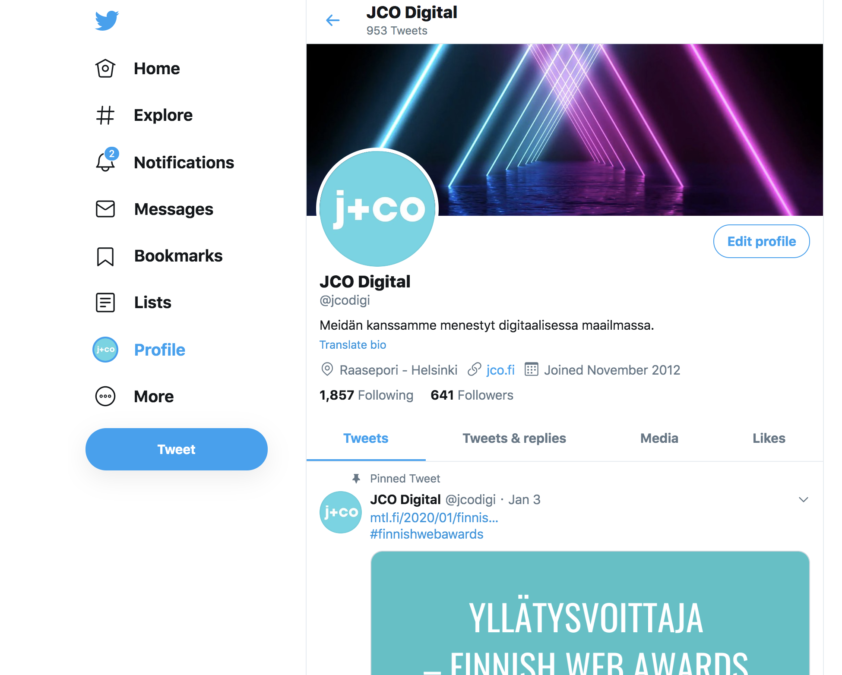Switch to the Media tab
Viewport: 842px width, 675px height.
coord(659,439)
